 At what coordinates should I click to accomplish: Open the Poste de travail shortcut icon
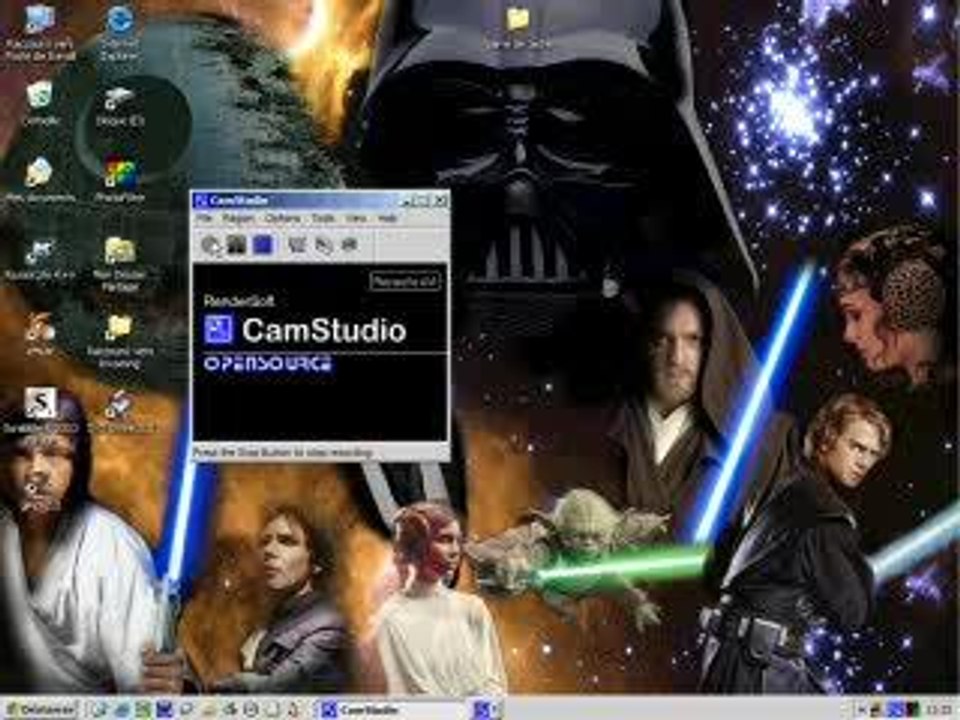point(40,32)
